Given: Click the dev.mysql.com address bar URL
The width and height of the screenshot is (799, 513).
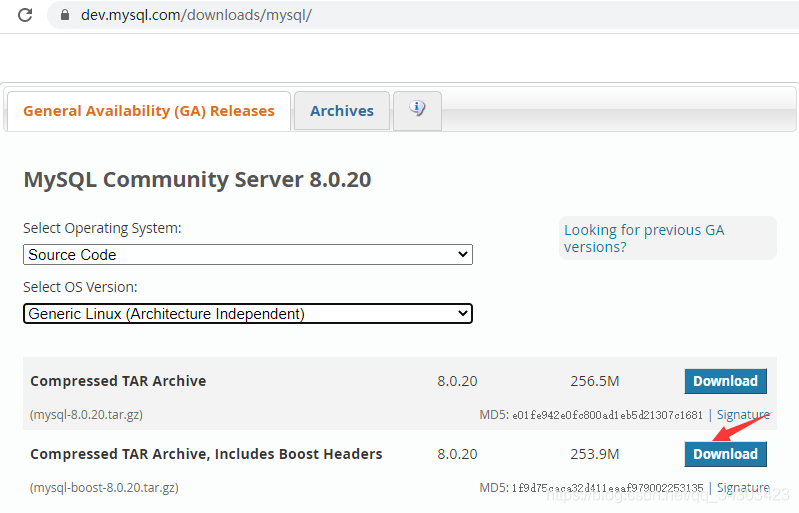Looking at the screenshot, I should [x=196, y=15].
